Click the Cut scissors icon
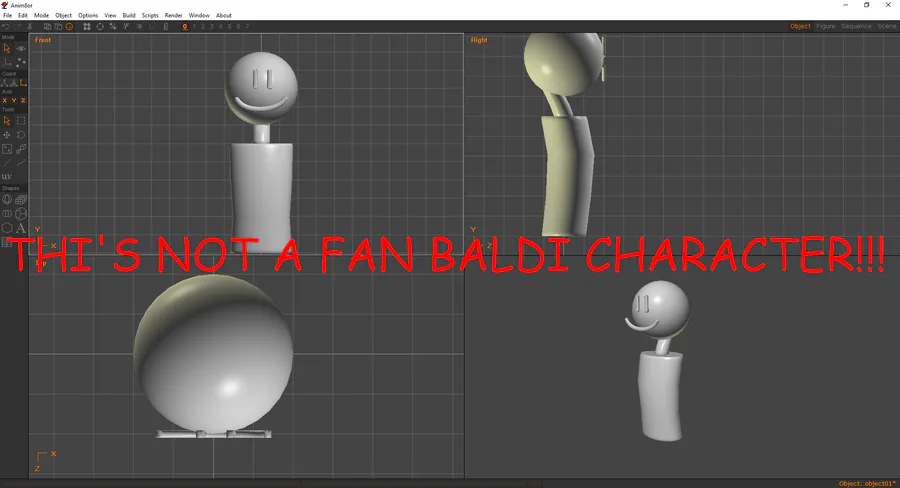The height and width of the screenshot is (488, 900). coord(29,26)
